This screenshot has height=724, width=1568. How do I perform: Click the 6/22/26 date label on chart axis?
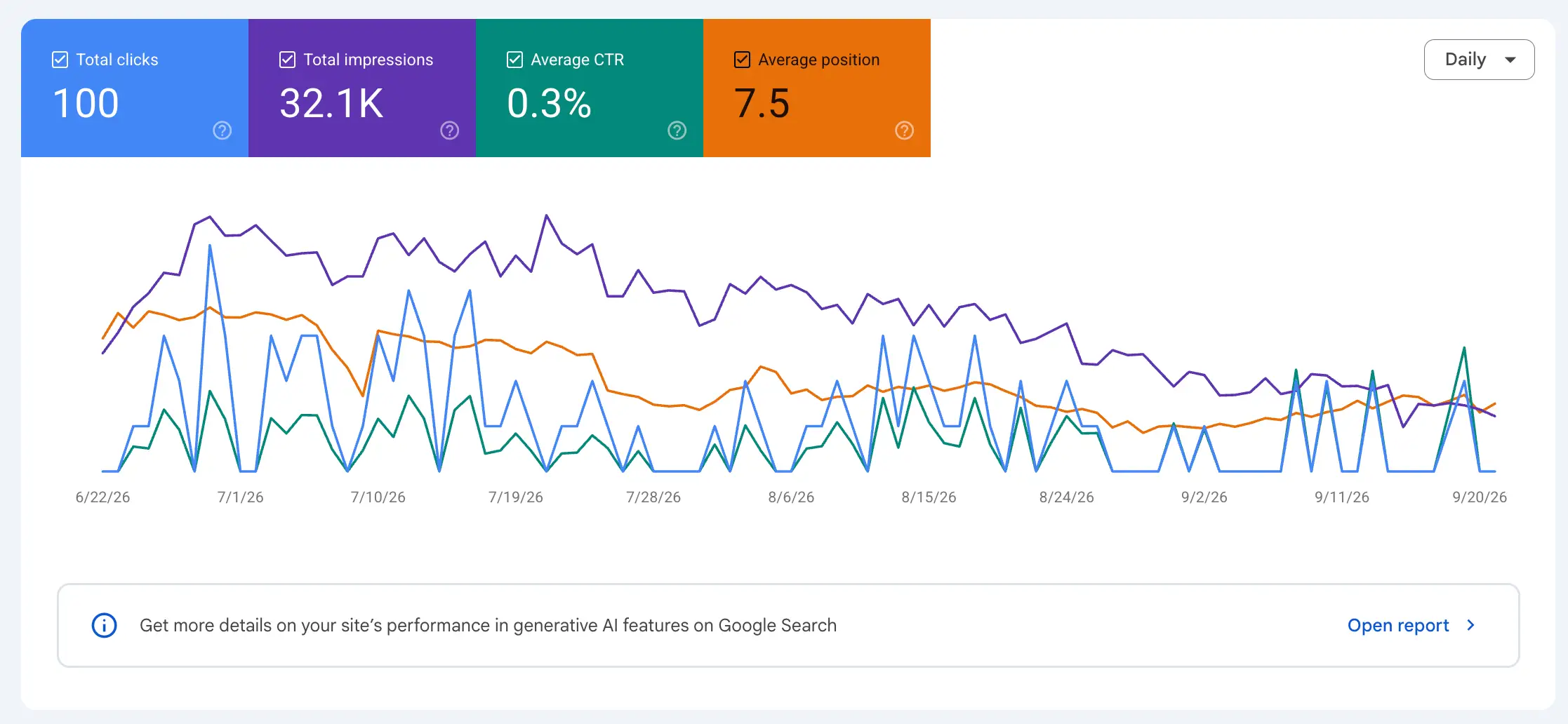click(102, 497)
